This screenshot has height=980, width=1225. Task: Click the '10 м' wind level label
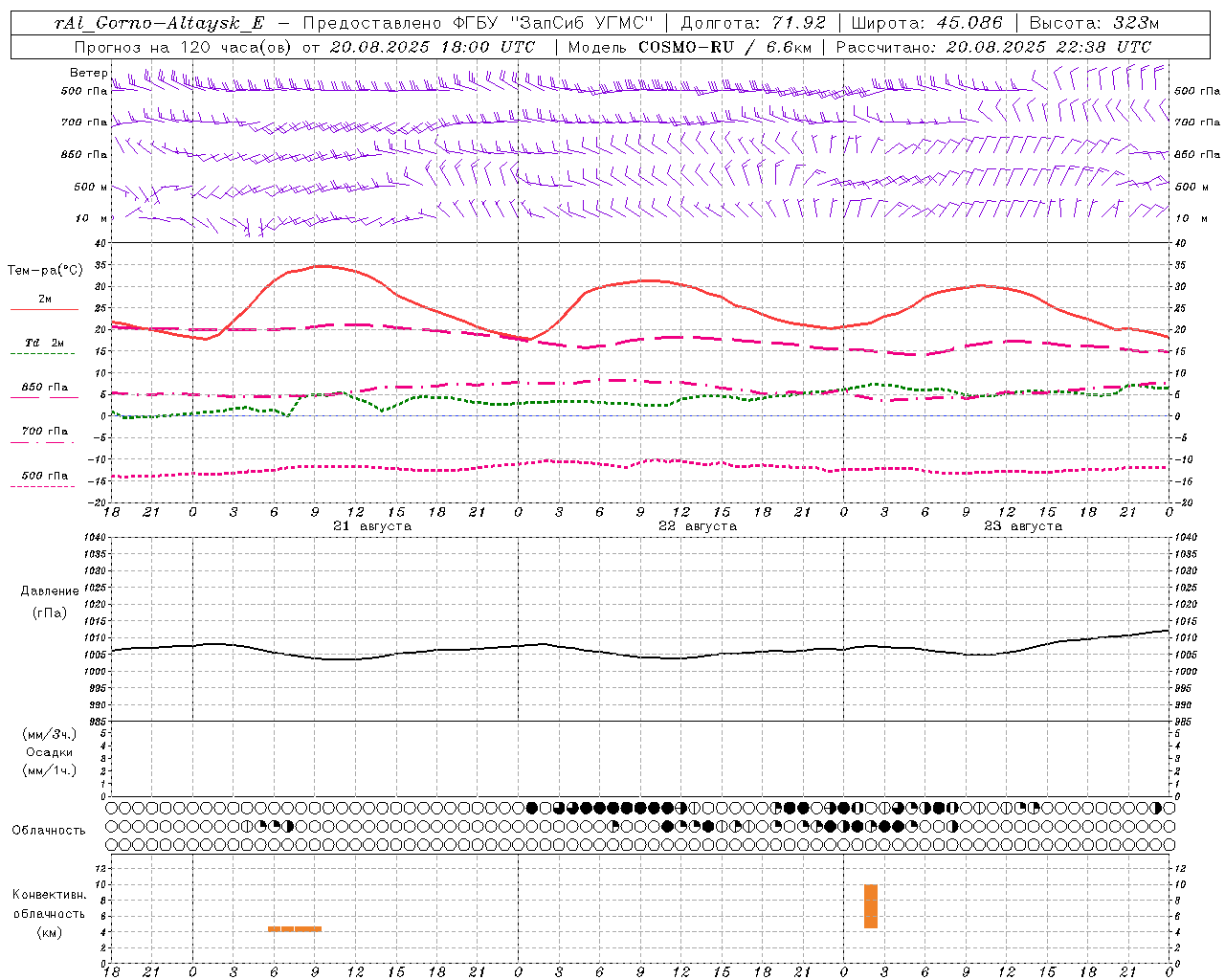pyautogui.click(x=92, y=219)
